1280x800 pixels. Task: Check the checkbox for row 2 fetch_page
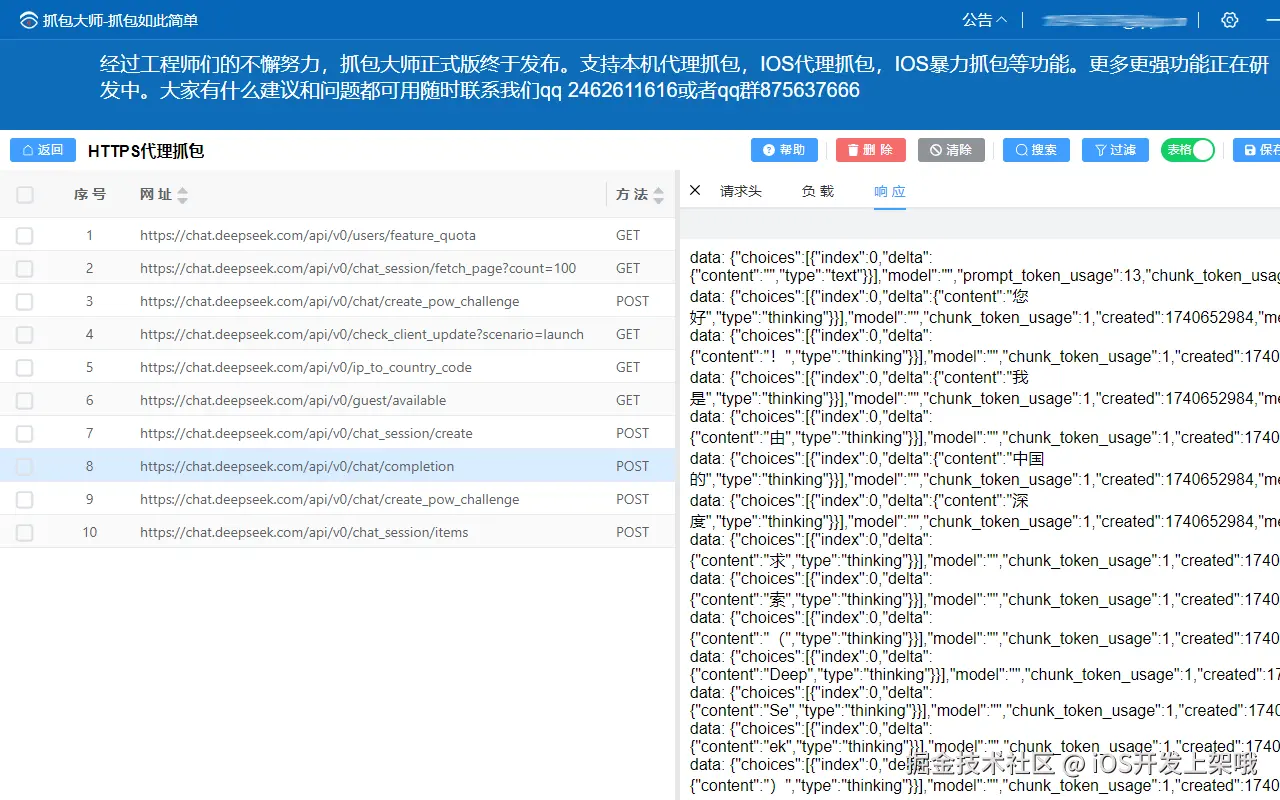tap(25, 269)
